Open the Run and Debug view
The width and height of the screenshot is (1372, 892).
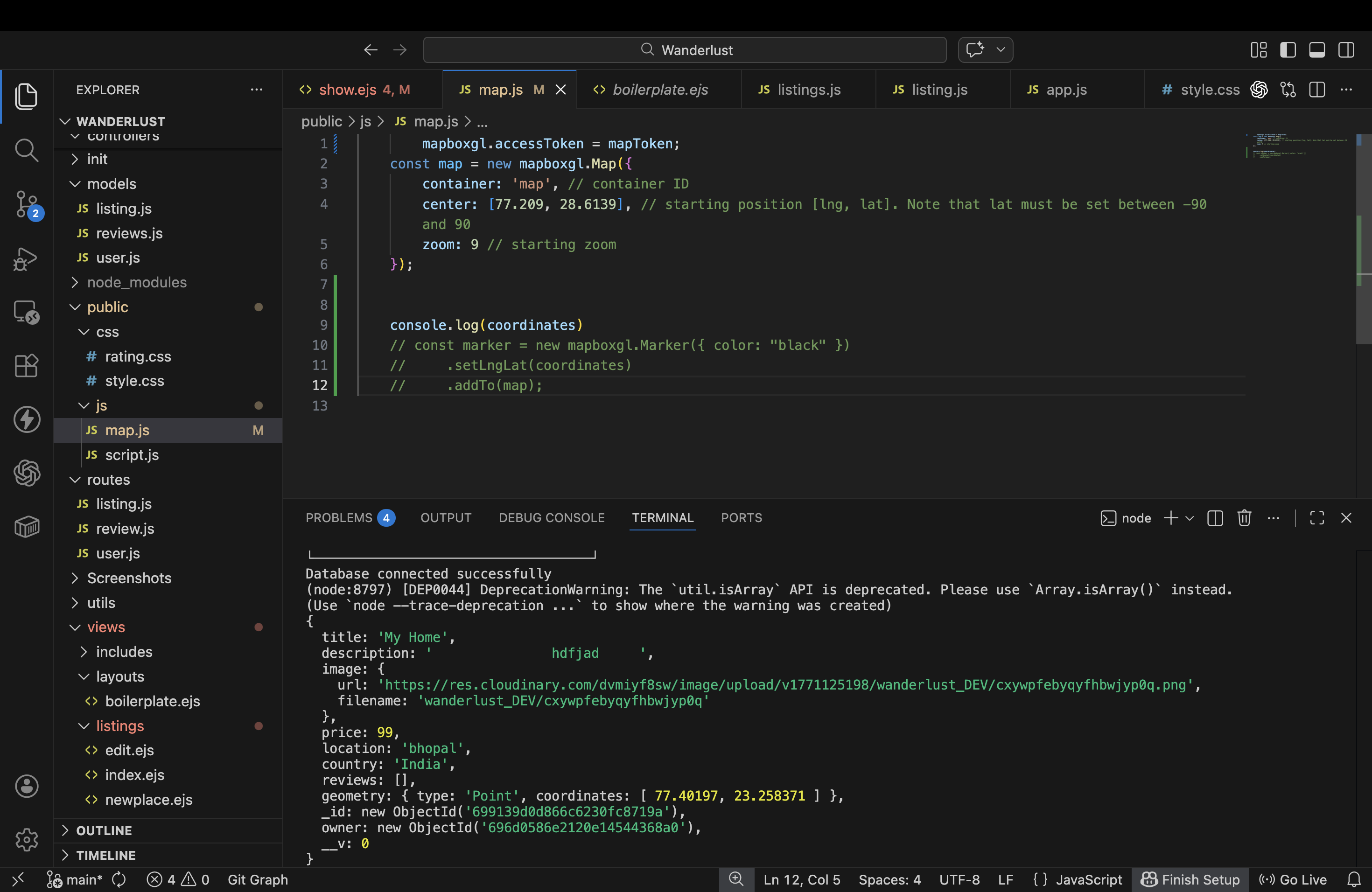click(26, 259)
